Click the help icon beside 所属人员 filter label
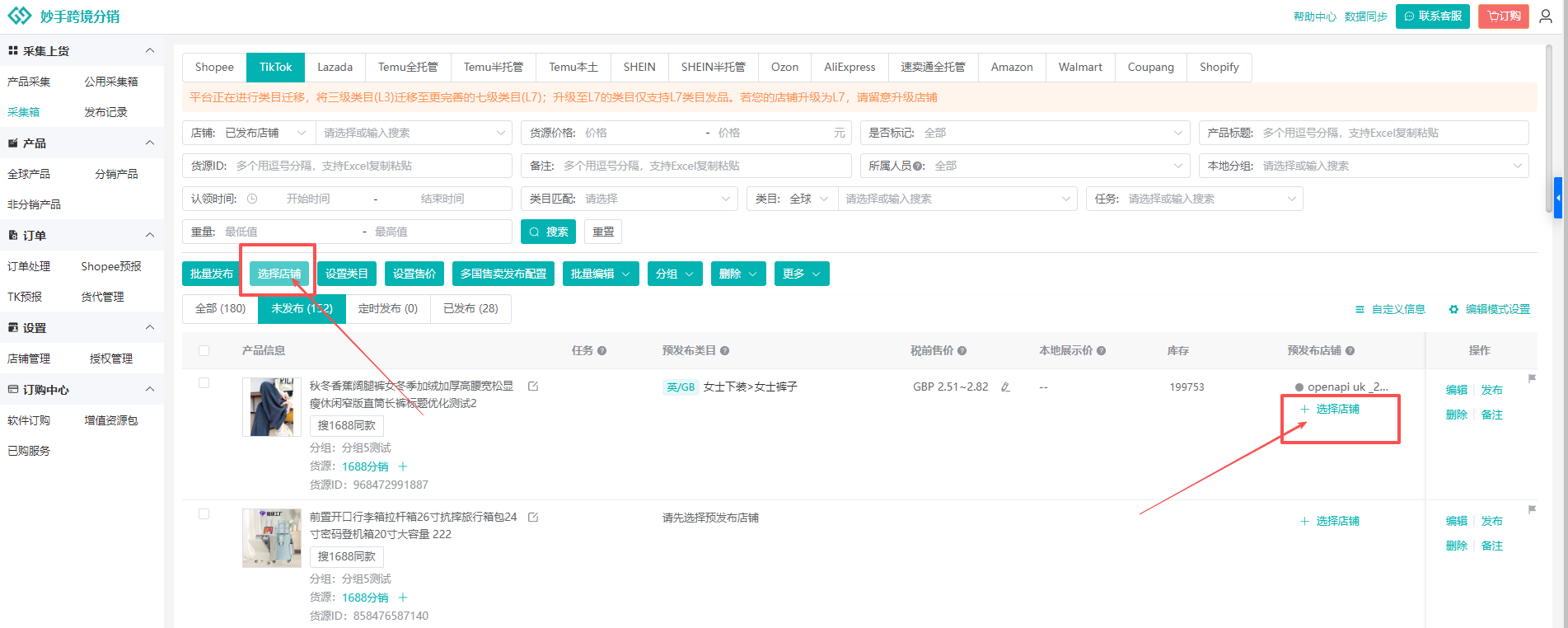Viewport: 1568px width, 628px height. 917,166
